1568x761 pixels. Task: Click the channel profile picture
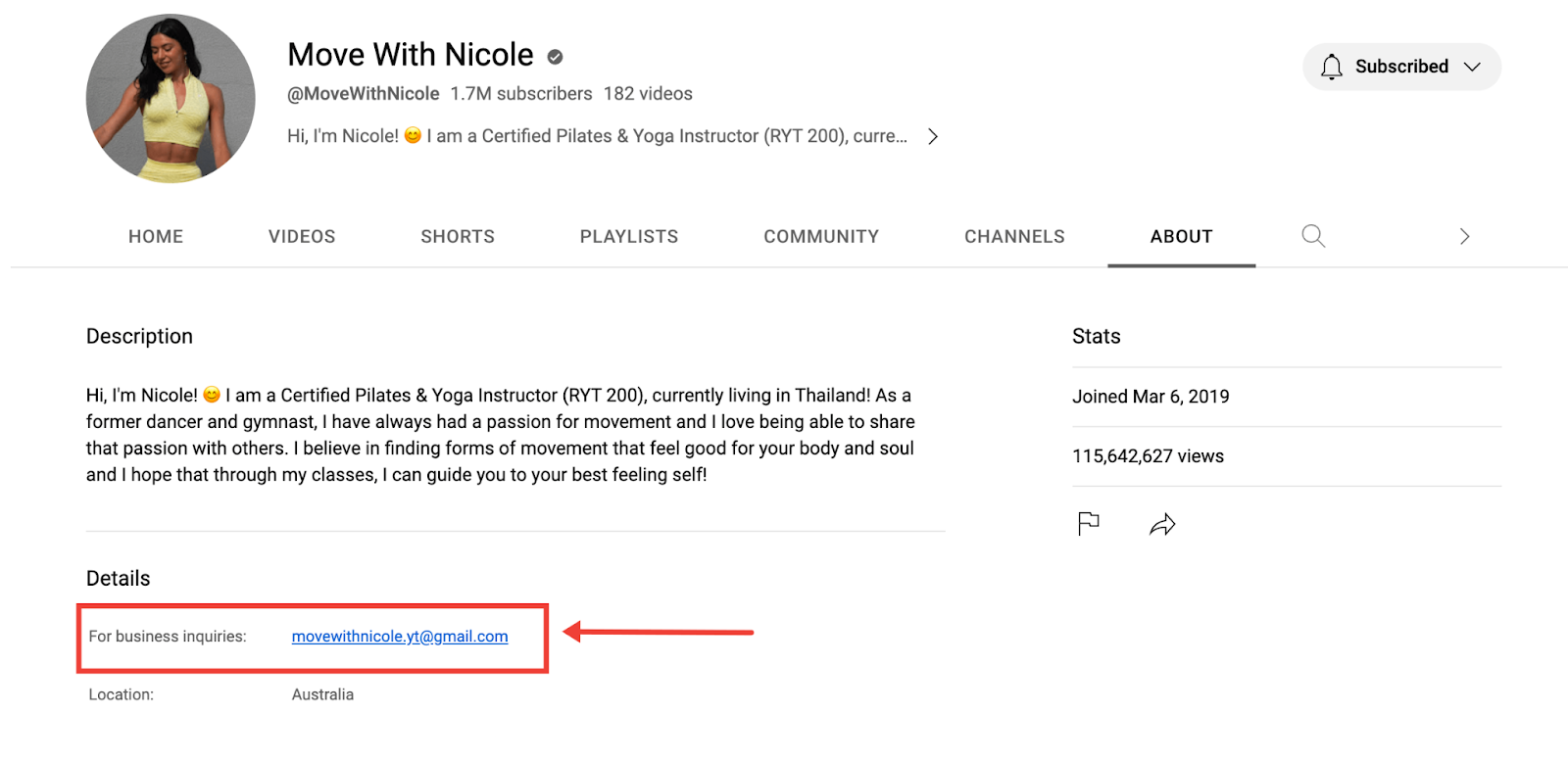[171, 98]
